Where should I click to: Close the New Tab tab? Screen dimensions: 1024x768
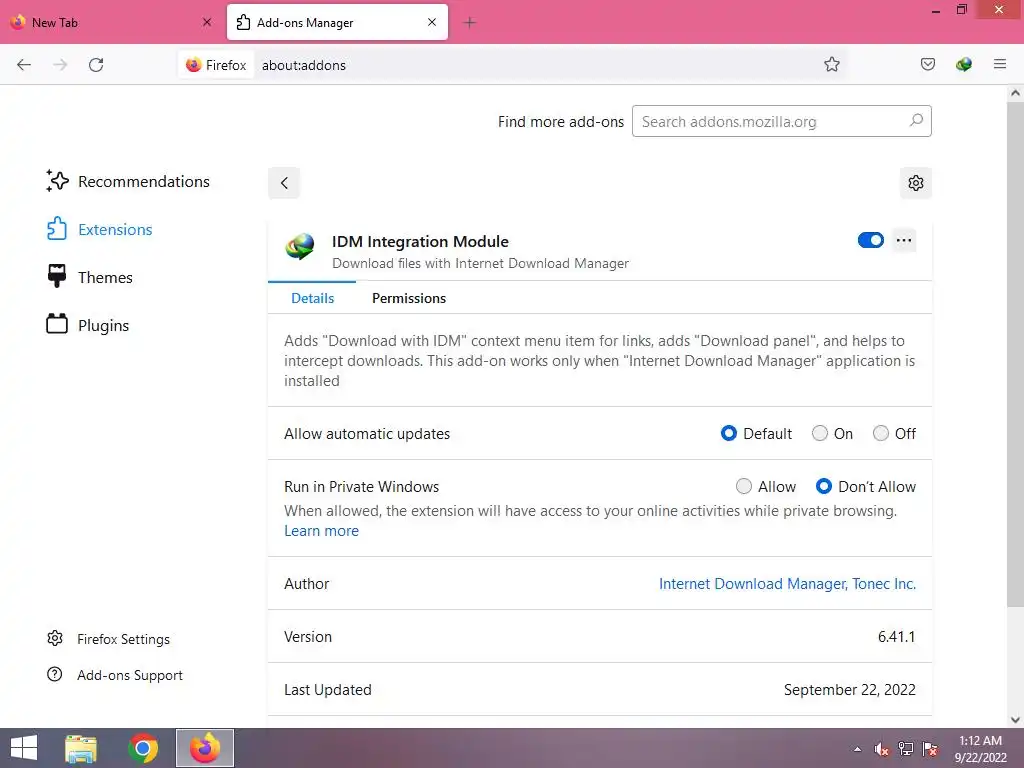click(207, 22)
